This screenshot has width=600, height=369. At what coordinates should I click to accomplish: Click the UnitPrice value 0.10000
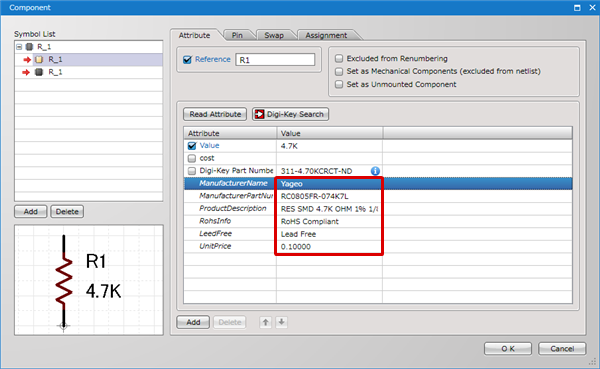296,247
